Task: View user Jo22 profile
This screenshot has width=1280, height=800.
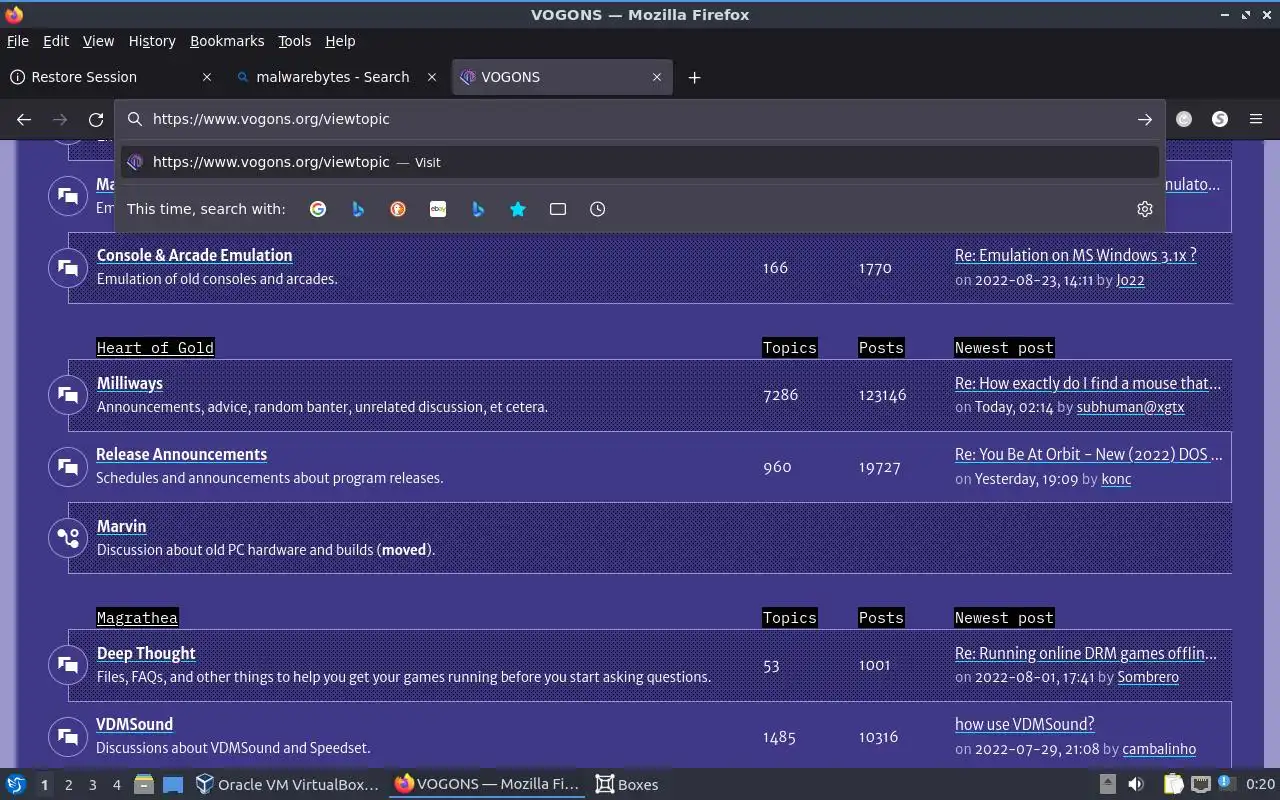Action: coord(1130,280)
